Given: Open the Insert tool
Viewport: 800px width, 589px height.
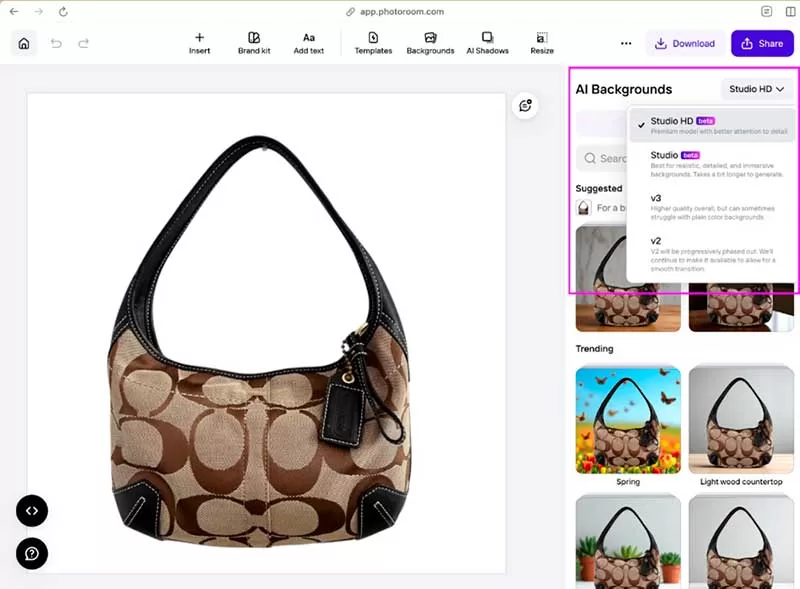Looking at the screenshot, I should coord(199,43).
